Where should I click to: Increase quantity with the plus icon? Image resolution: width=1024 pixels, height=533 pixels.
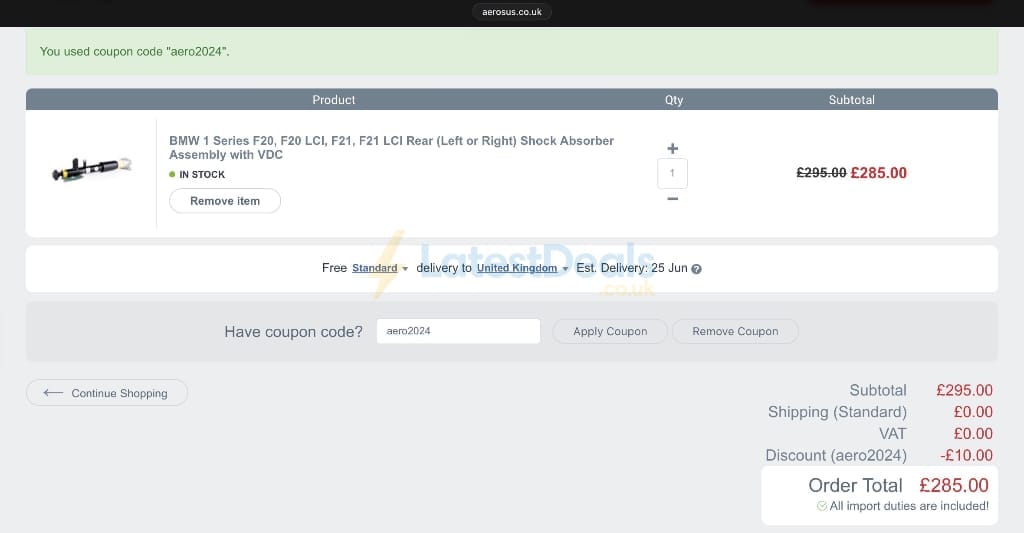coord(673,148)
